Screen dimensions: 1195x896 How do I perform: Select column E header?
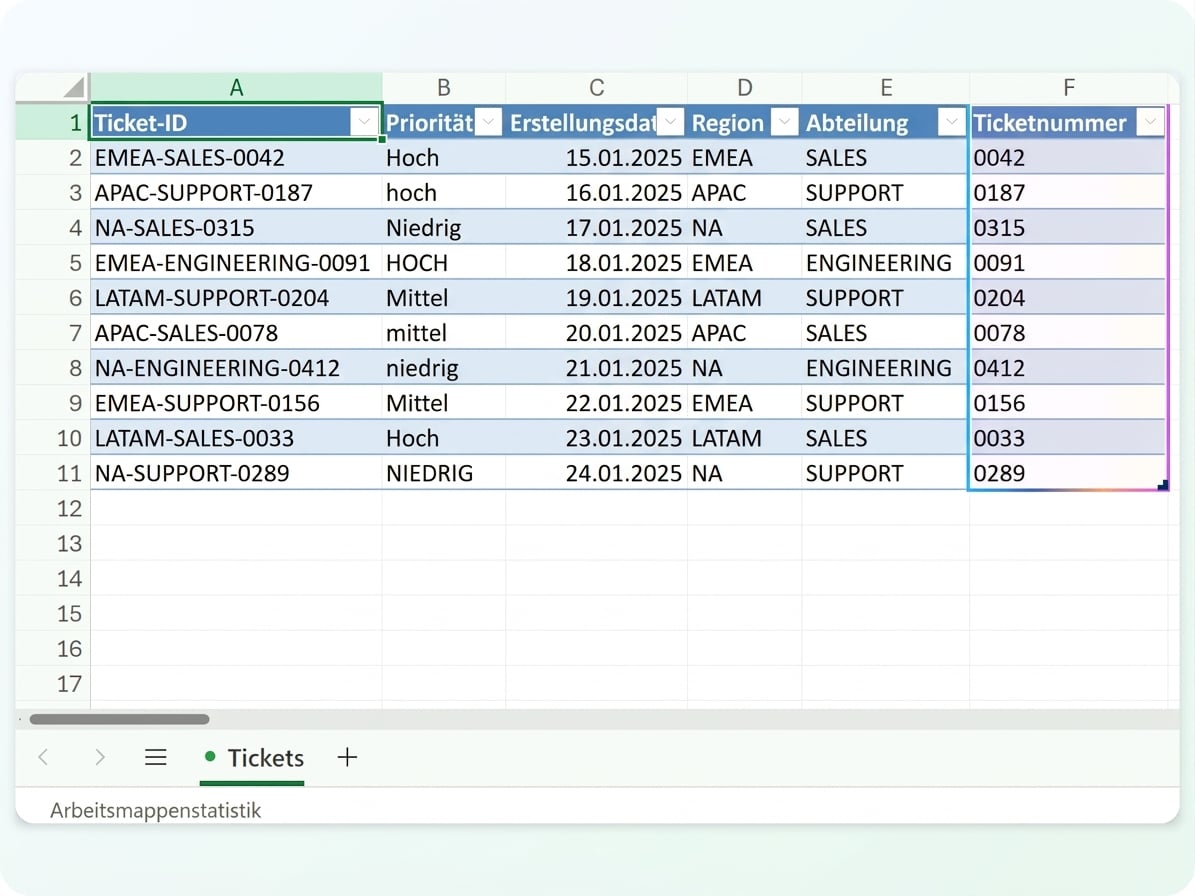[x=886, y=88]
